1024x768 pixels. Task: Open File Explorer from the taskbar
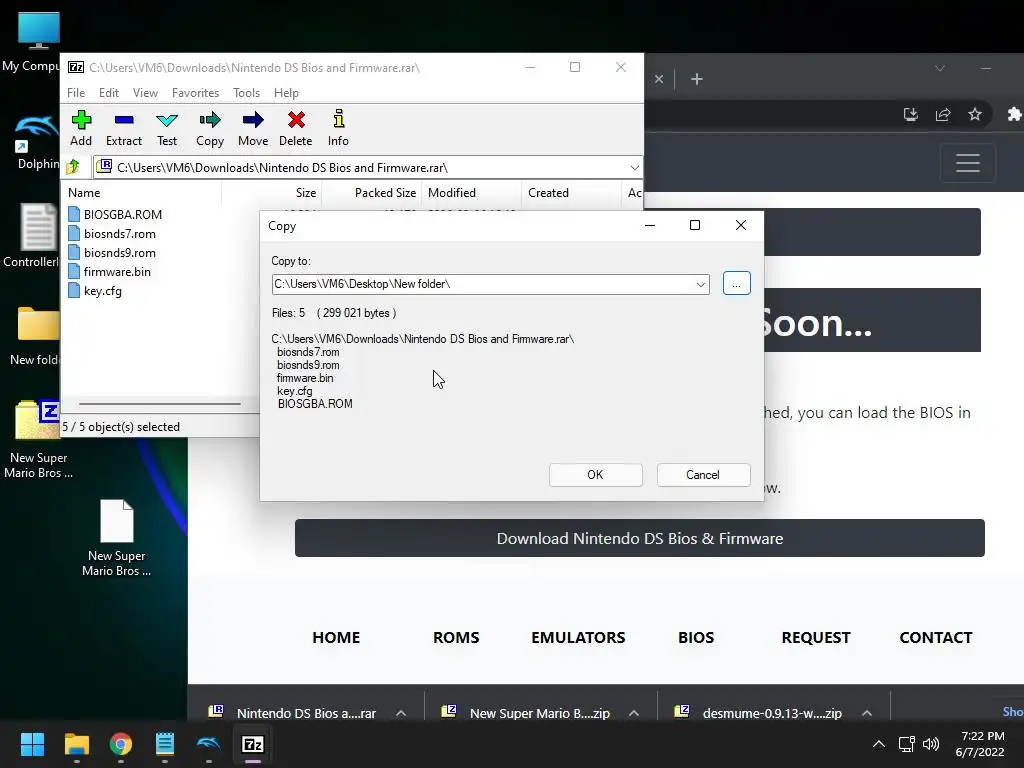tap(76, 744)
